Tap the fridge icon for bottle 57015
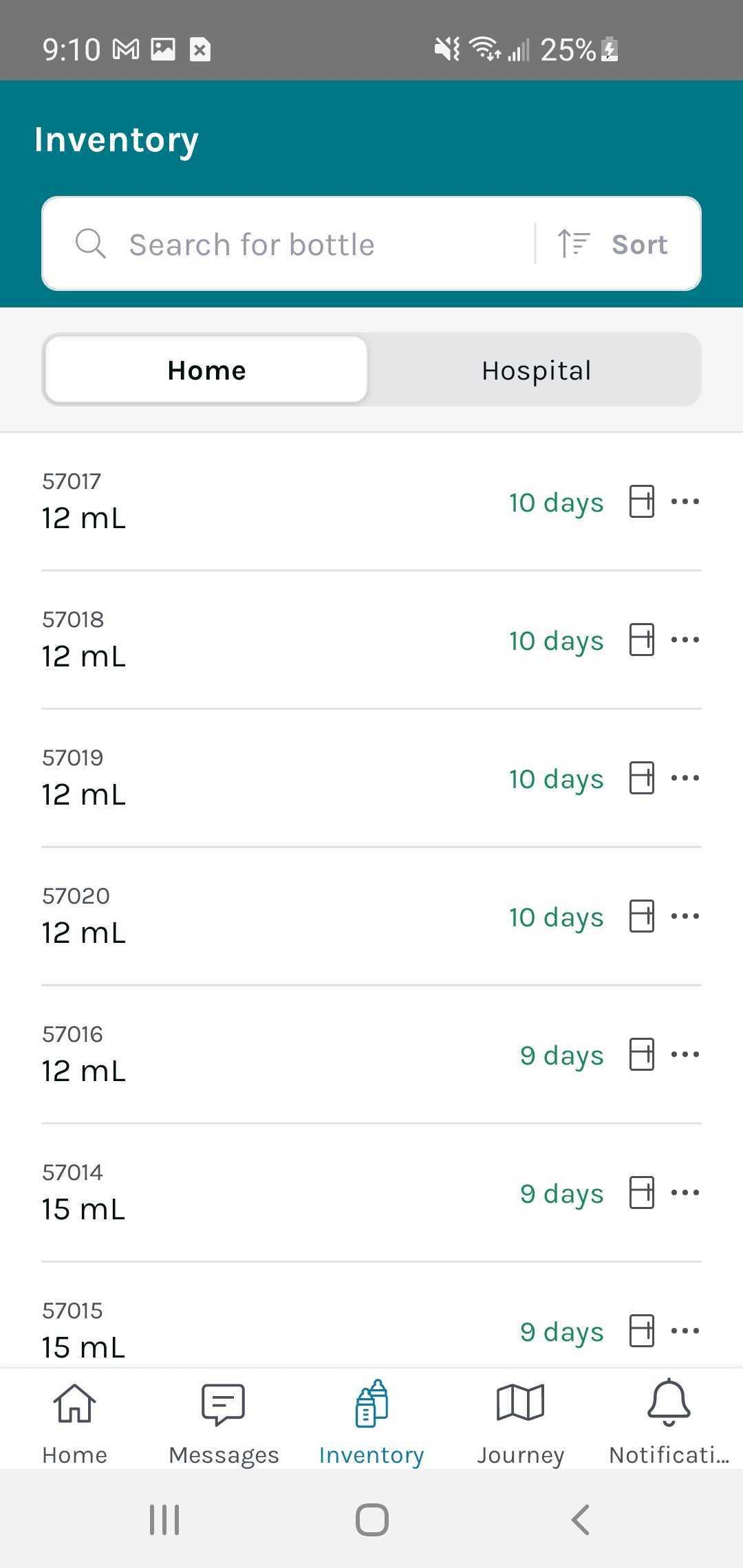Viewport: 743px width, 1568px height. (x=641, y=1331)
